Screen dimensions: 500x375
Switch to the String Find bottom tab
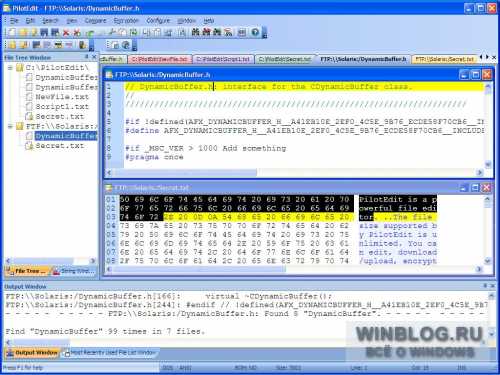click(74, 271)
